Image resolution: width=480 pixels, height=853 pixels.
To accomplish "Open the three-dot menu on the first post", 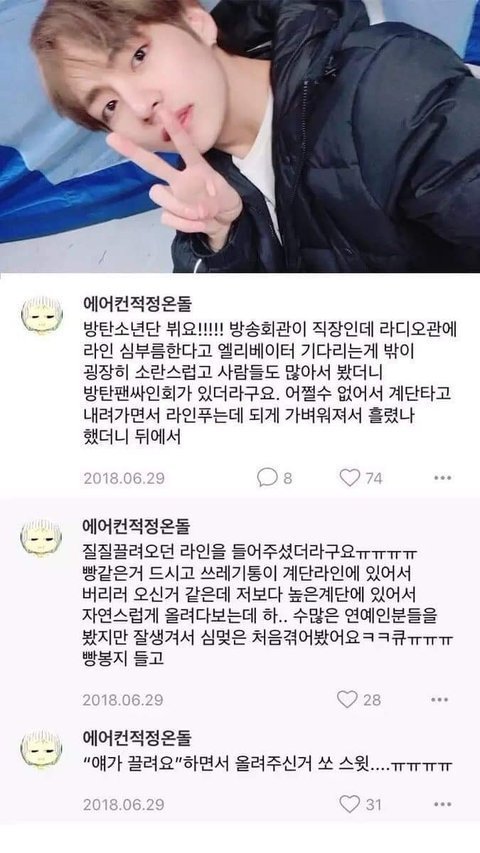I will (442, 478).
